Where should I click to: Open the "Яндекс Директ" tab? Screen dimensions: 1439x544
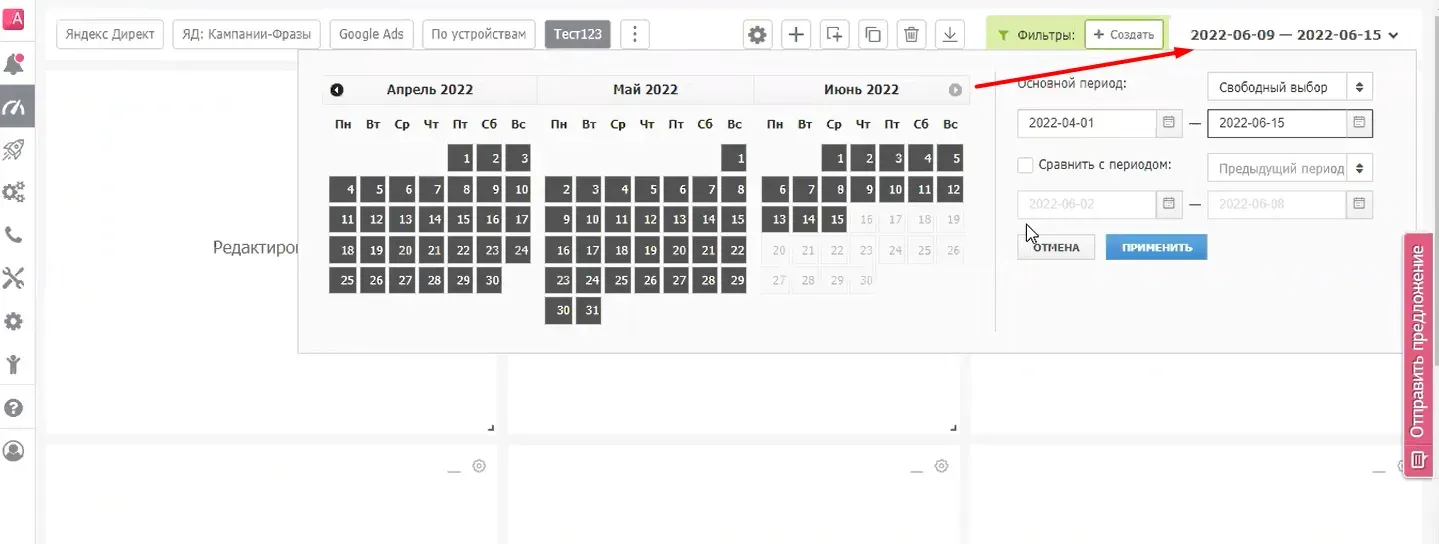coord(110,34)
